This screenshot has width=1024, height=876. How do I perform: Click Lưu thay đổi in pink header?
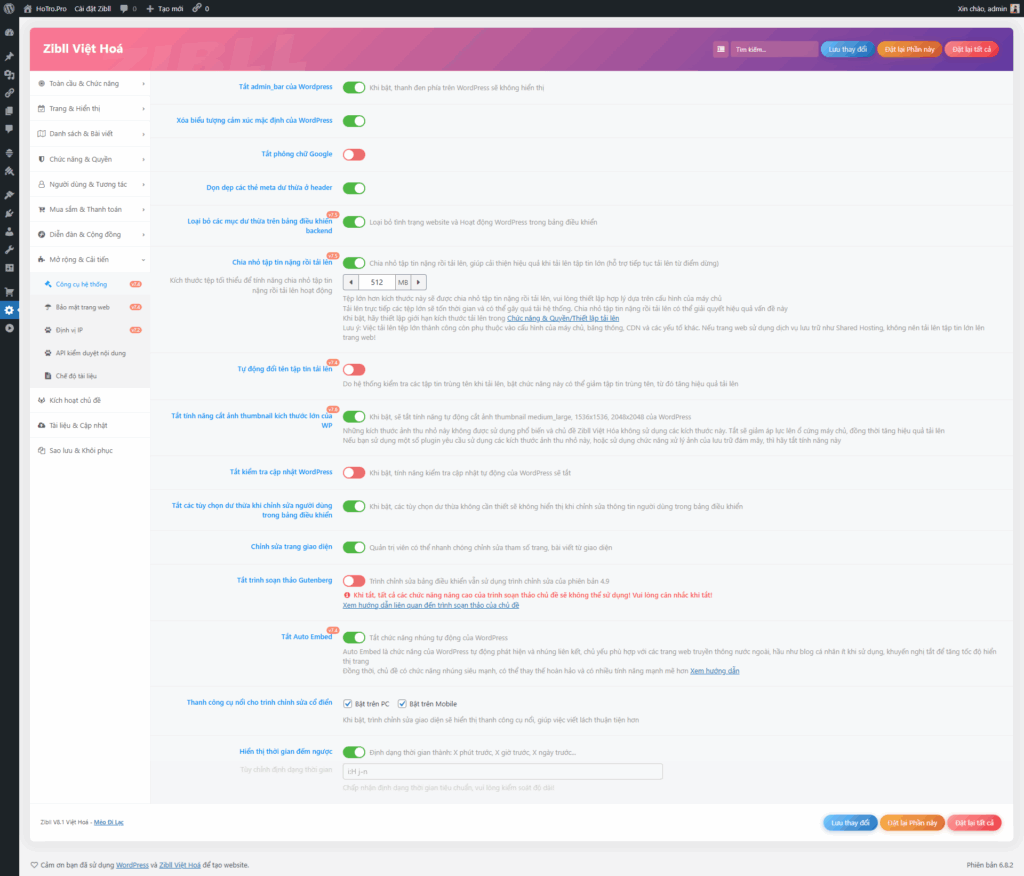(x=847, y=49)
